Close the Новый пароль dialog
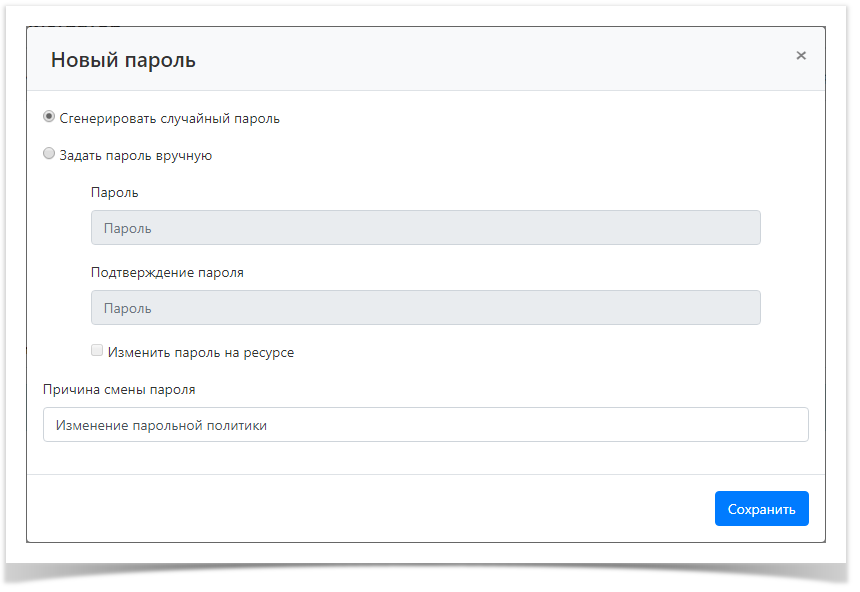Screen dimensions: 860x592 click(800, 56)
